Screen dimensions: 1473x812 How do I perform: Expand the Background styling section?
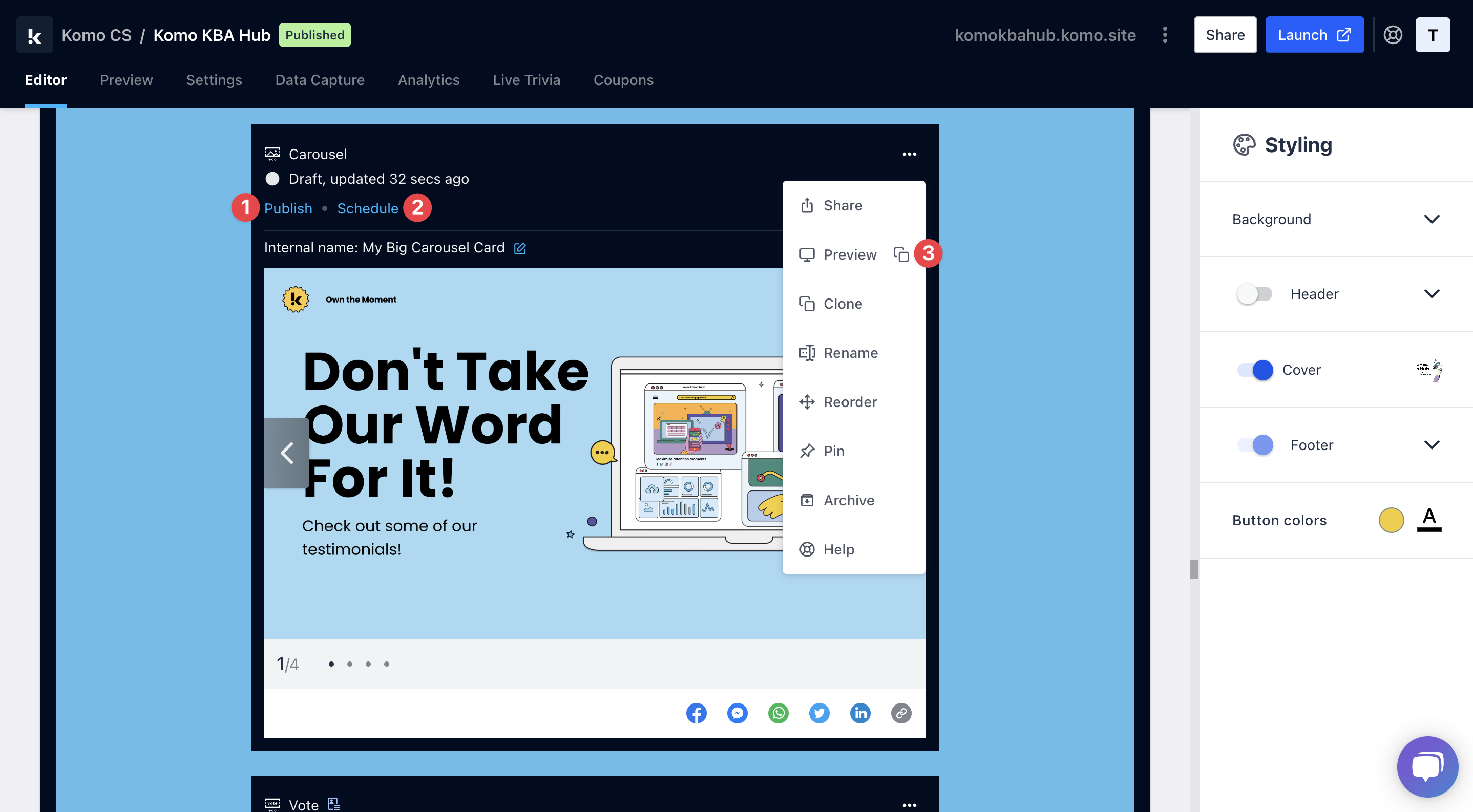pos(1430,220)
